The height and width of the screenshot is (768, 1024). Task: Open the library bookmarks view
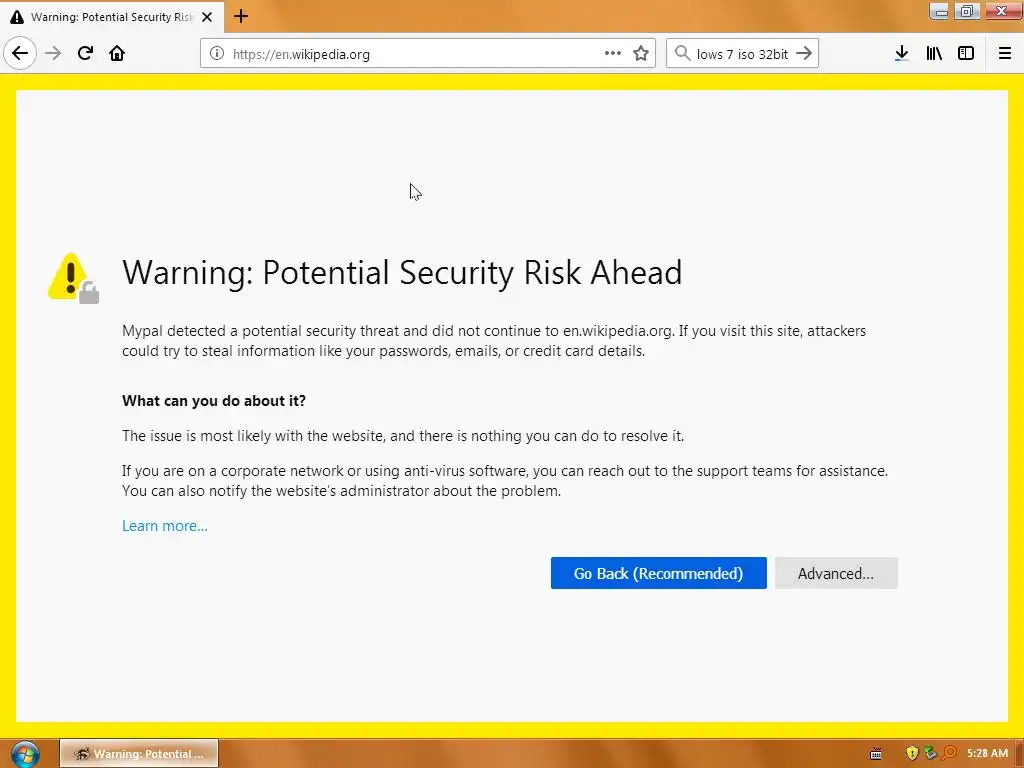[x=934, y=54]
